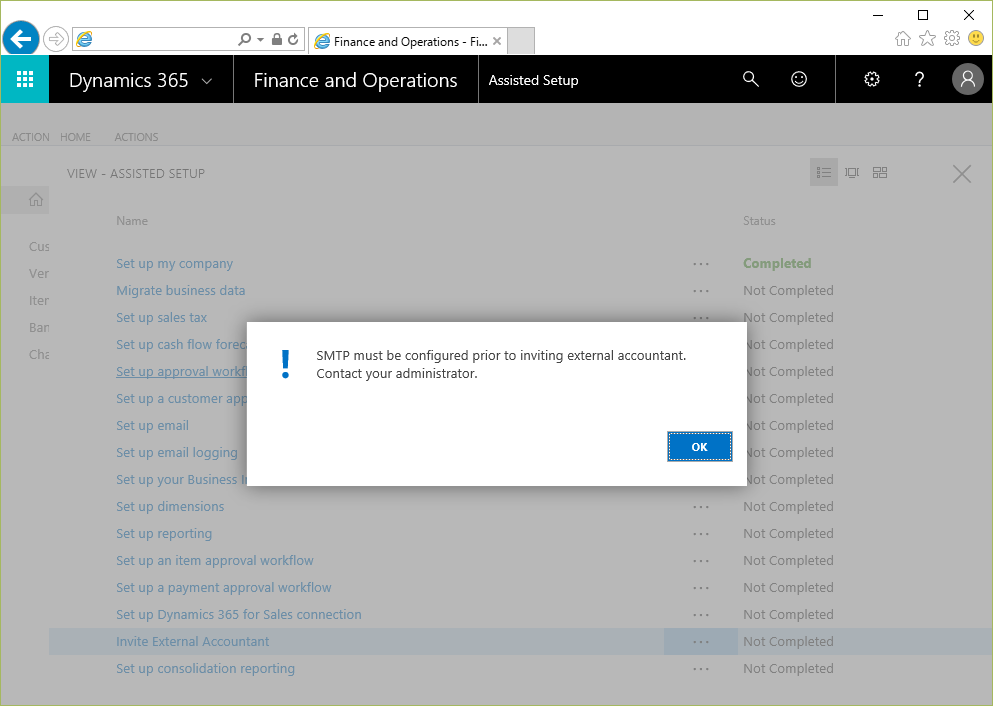The image size is (993, 706).
Task: Open Set up an item approval workflow
Action: pos(215,561)
